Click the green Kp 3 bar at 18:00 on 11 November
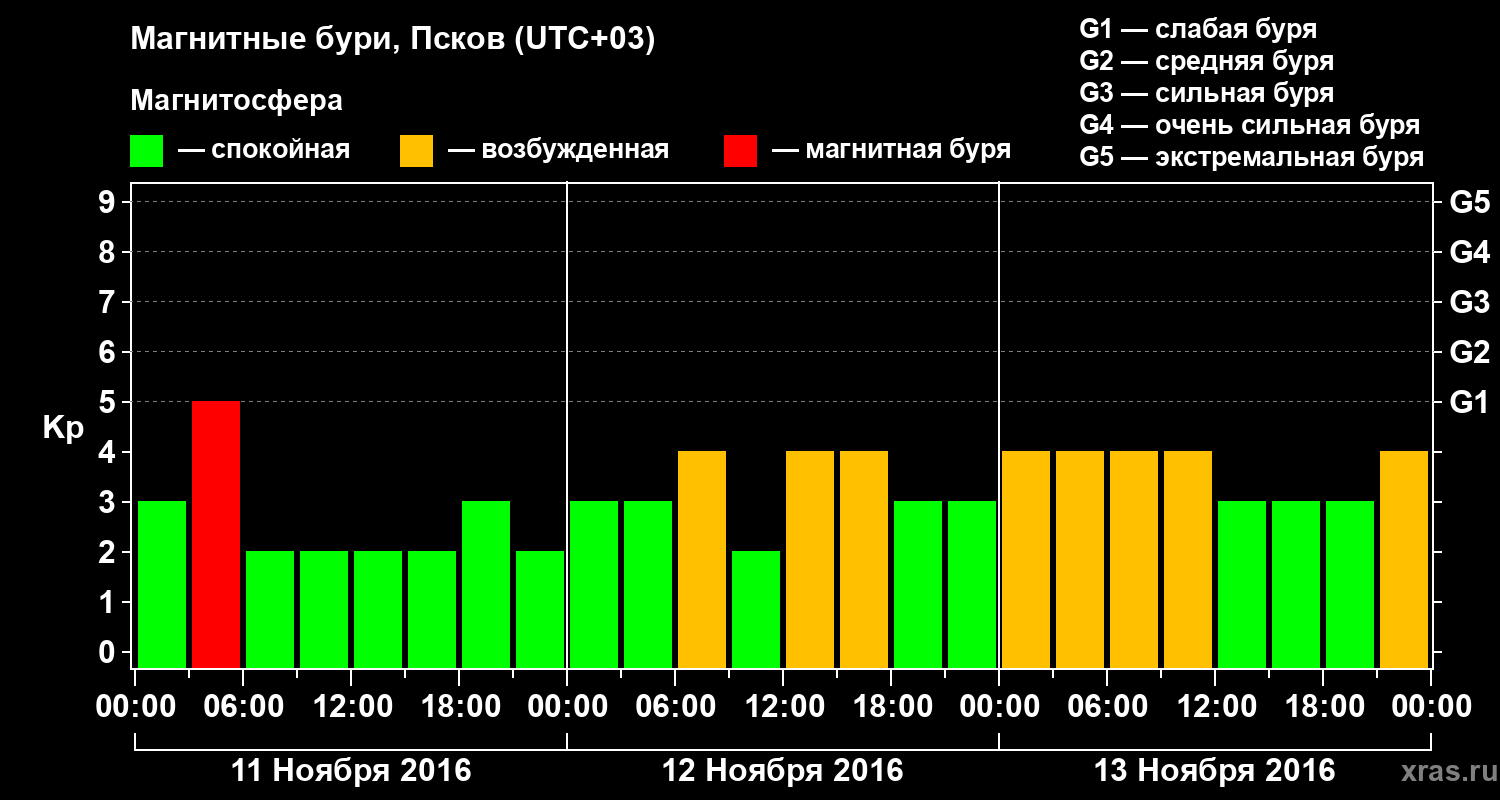Viewport: 1500px width, 800px height. pos(486,584)
